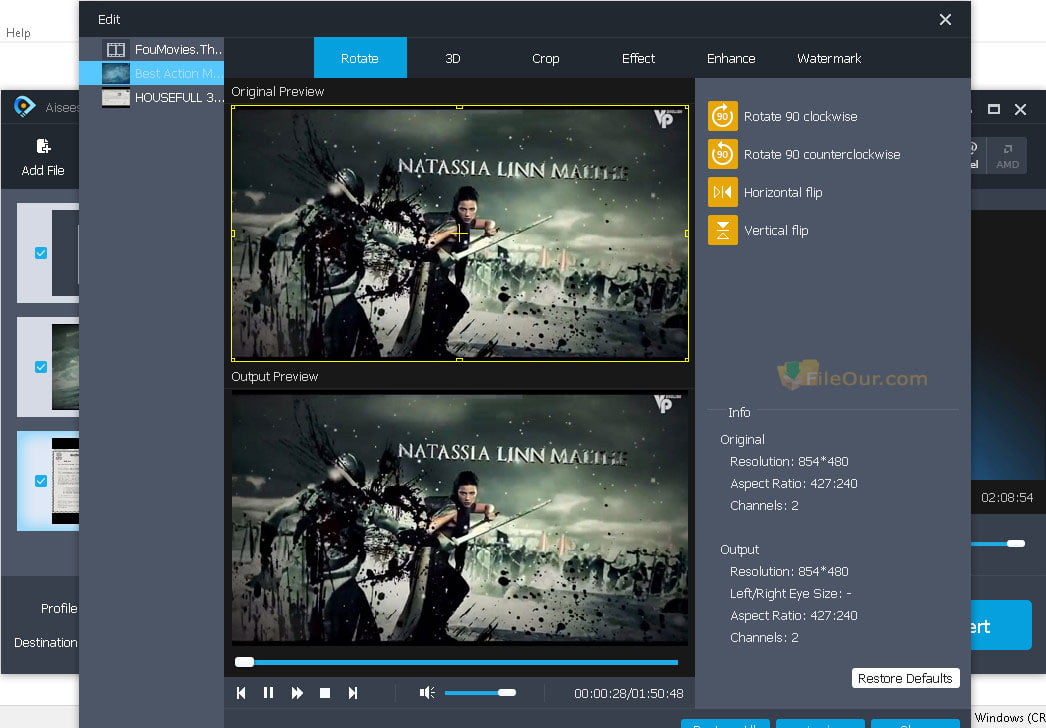
Task: Click the Add File icon in main window
Action: point(43,146)
